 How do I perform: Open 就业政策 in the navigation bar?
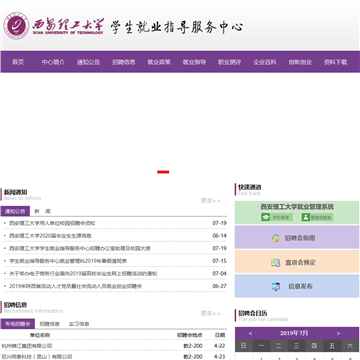159,62
